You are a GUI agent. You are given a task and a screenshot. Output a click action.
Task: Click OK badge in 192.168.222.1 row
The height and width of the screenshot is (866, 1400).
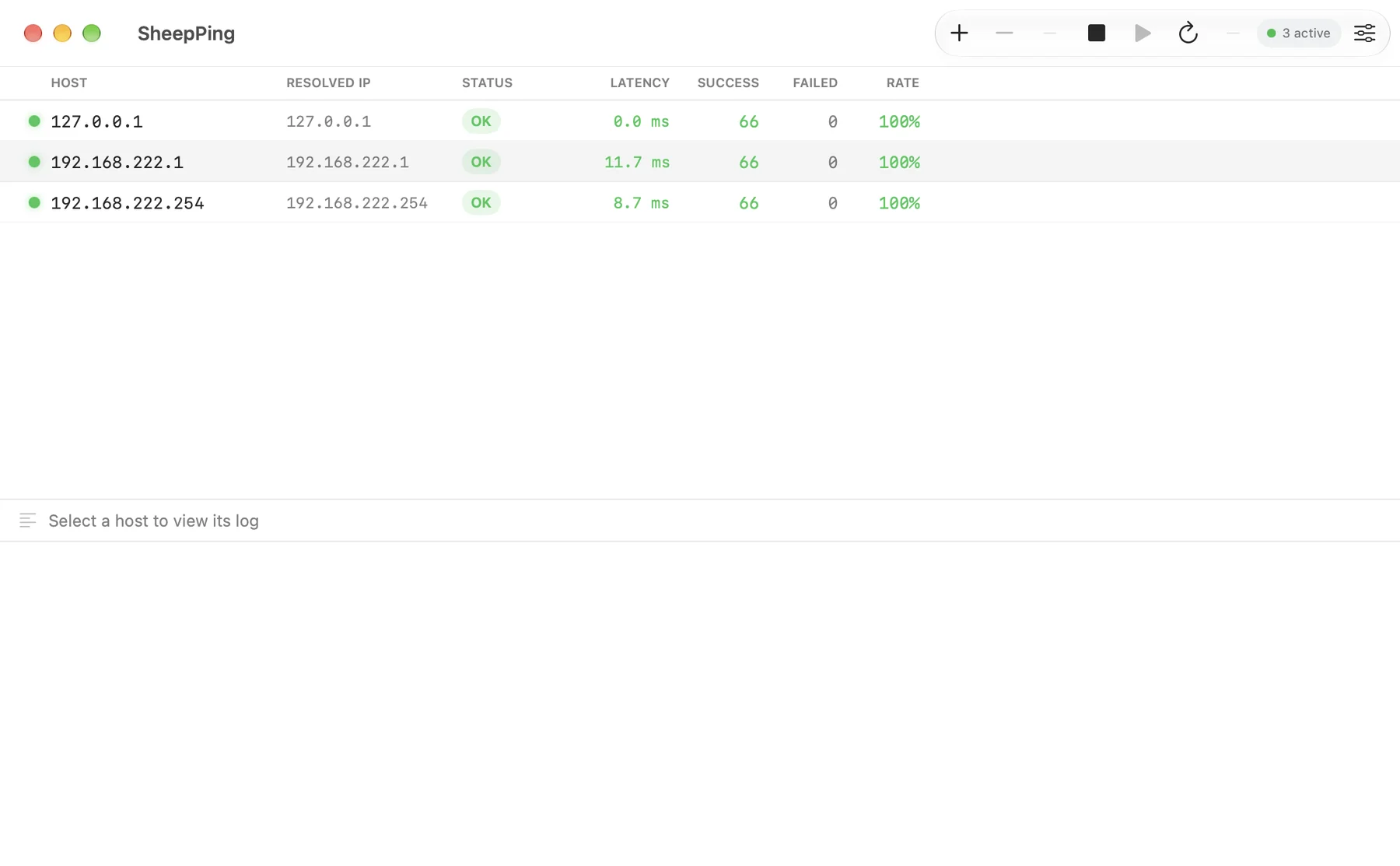481,162
